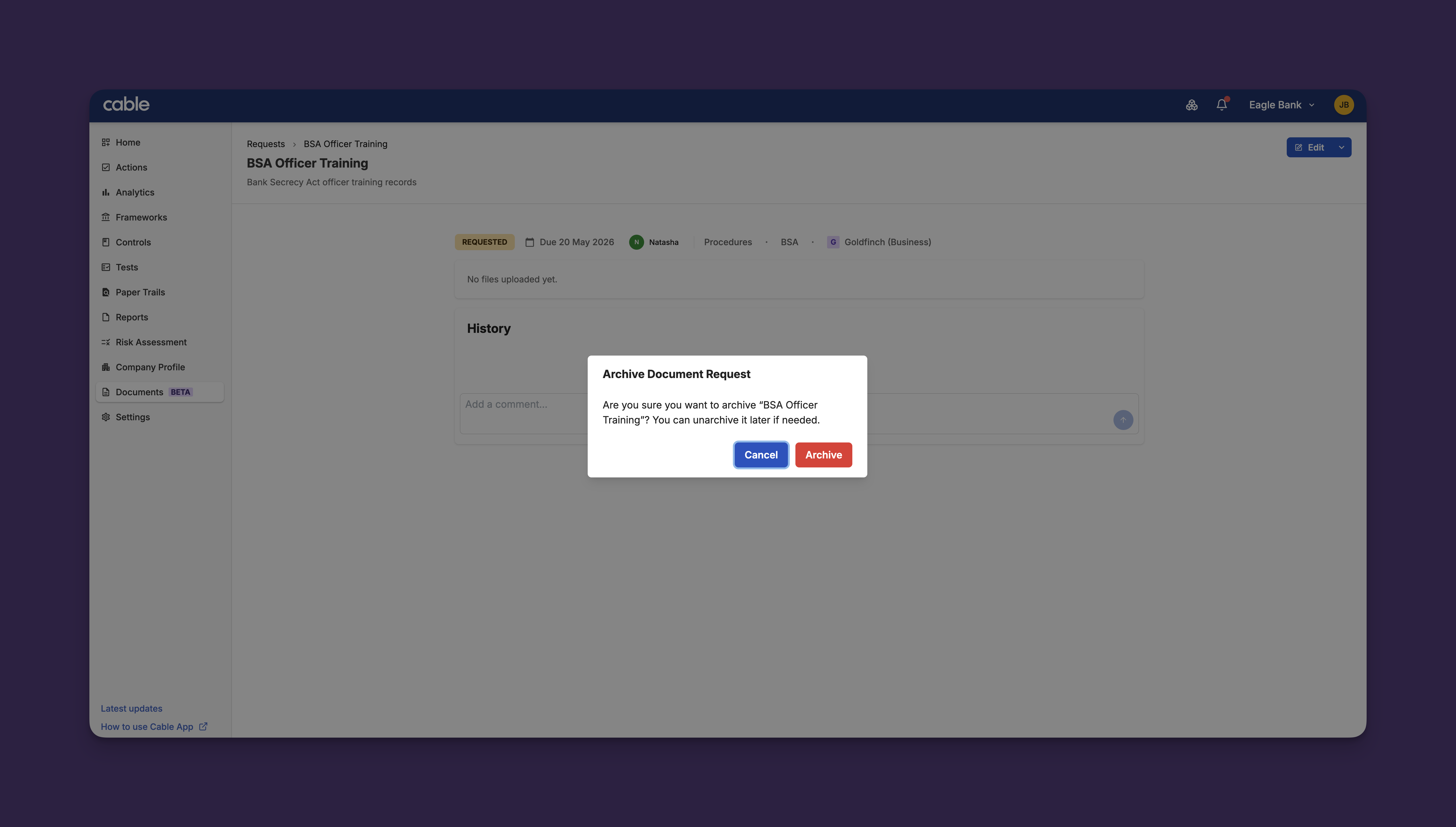Click the Edit button

pyautogui.click(x=1310, y=148)
